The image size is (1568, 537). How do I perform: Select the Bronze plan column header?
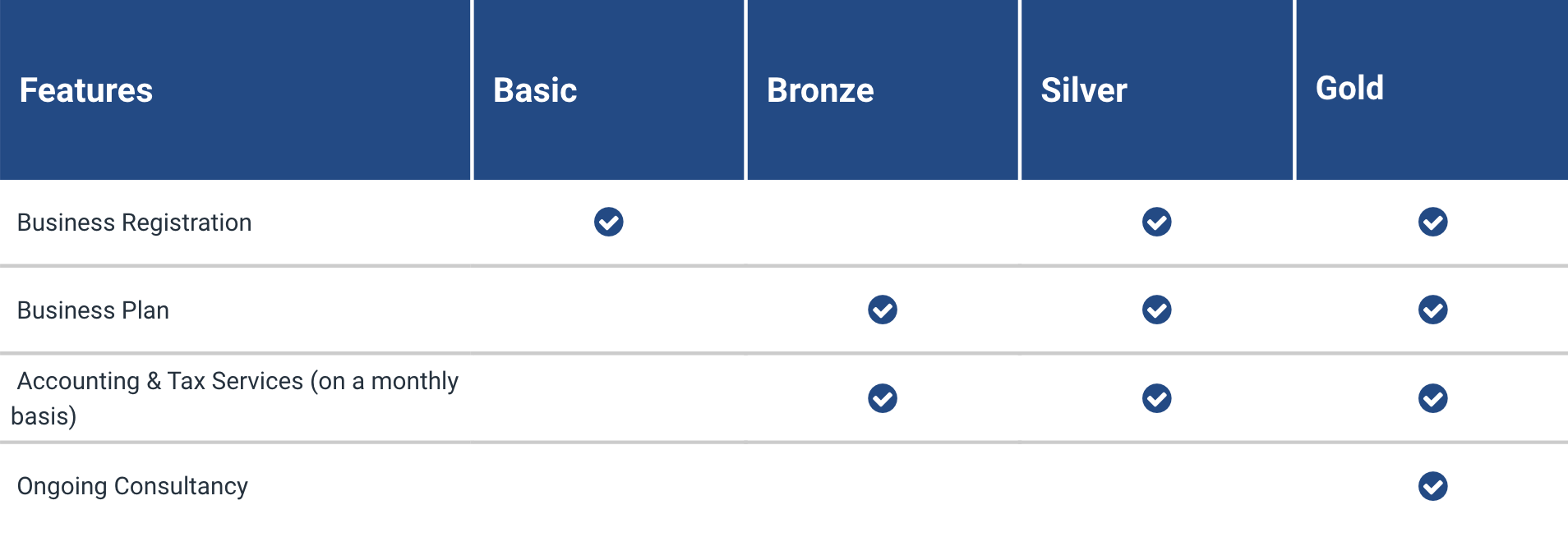pyautogui.click(x=820, y=90)
